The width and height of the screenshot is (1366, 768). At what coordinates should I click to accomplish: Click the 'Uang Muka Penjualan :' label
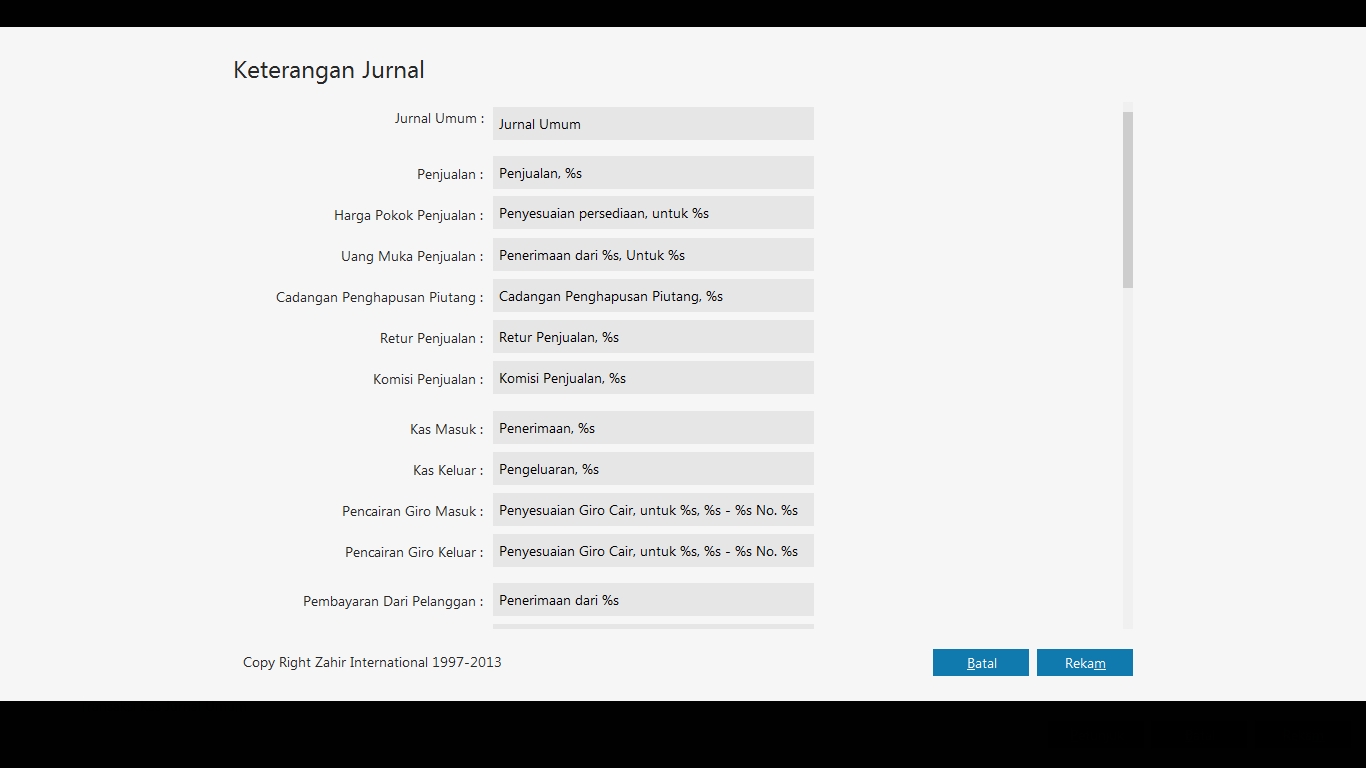(x=412, y=256)
